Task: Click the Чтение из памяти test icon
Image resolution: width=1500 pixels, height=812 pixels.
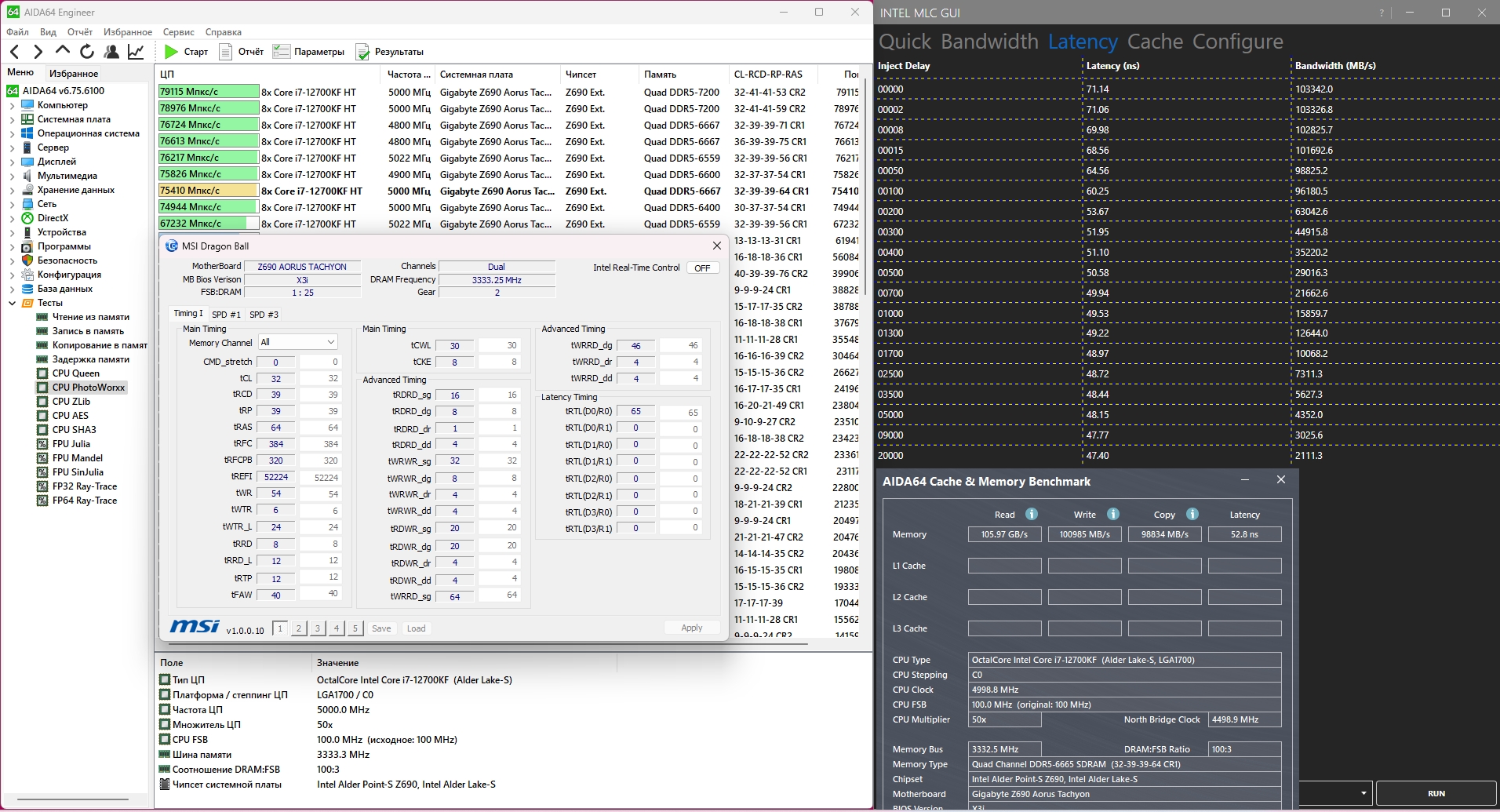Action: point(42,317)
